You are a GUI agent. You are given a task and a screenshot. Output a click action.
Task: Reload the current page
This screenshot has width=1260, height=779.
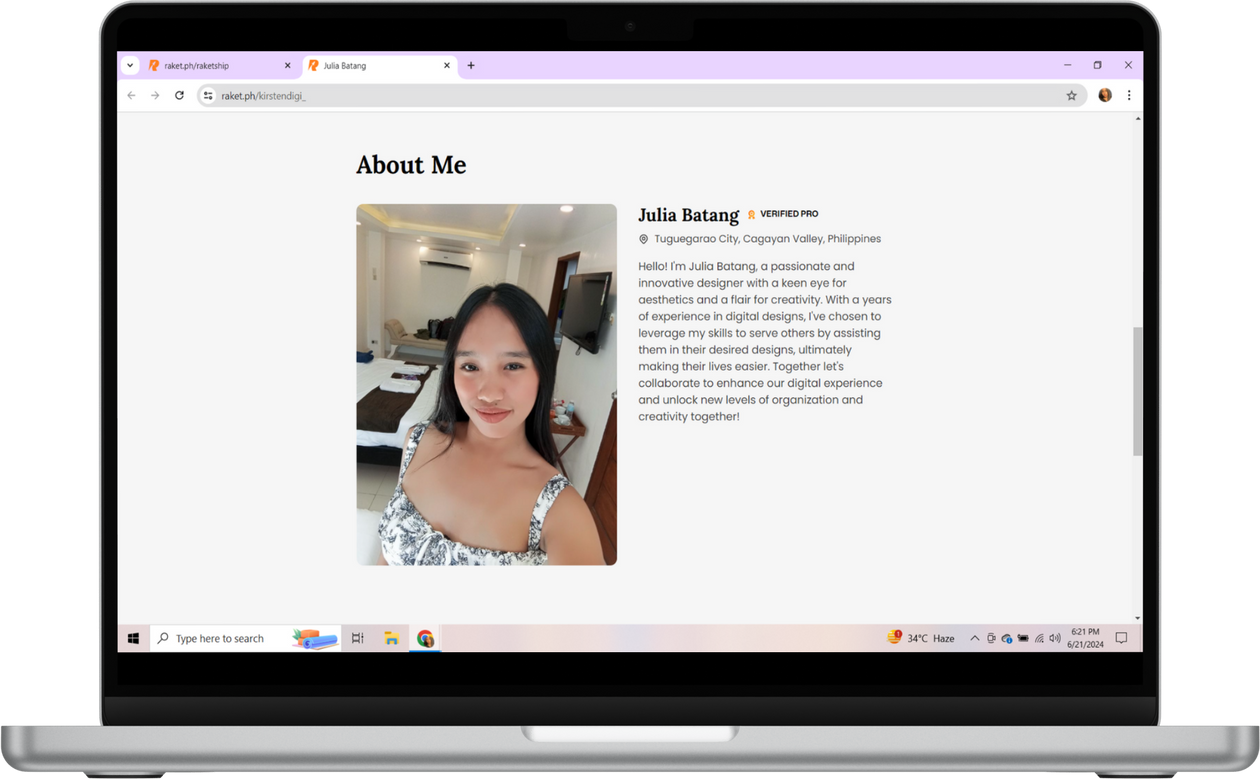coord(179,95)
